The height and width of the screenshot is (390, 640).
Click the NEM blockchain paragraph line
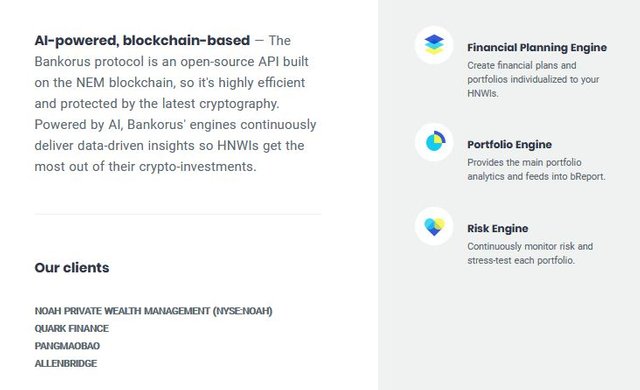pyautogui.click(x=170, y=82)
